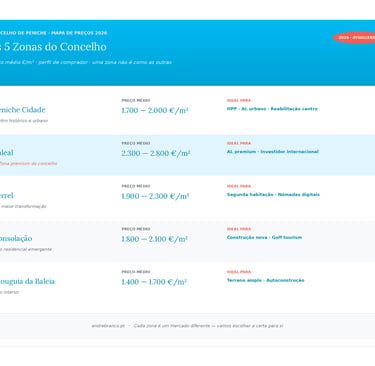The image size is (375, 366).
Task: Open the andrebranco.pt footer link
Action: coord(108,326)
